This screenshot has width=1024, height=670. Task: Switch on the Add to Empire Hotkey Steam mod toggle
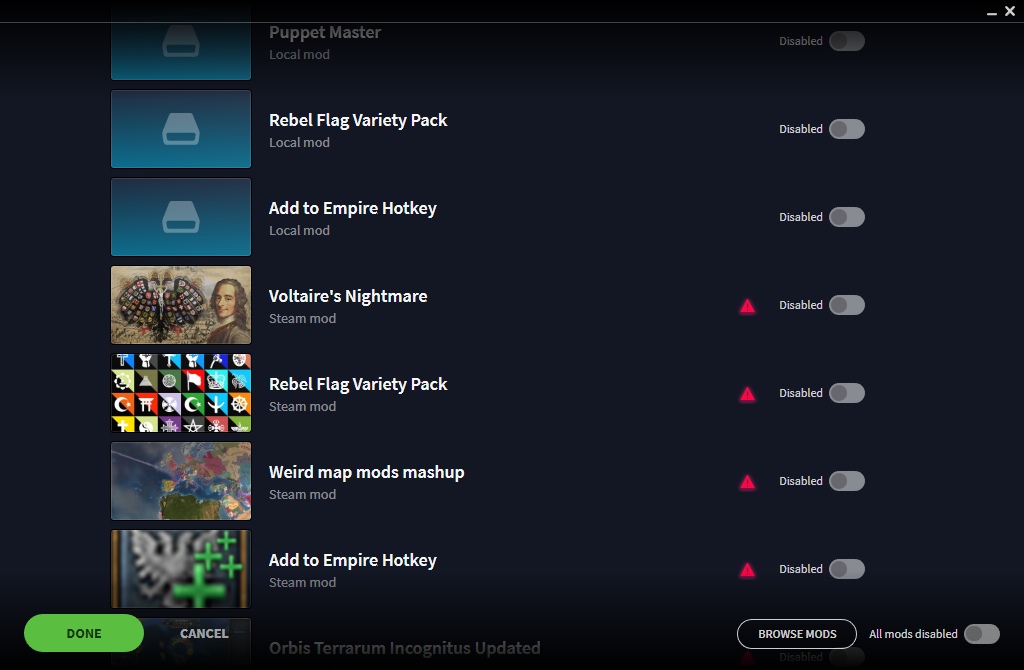[x=847, y=569]
